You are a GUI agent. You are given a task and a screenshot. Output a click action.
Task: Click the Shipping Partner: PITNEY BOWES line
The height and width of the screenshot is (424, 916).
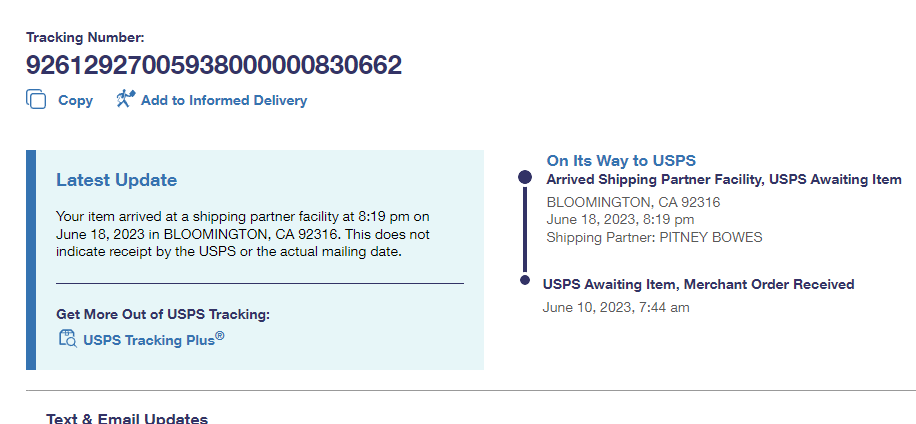click(654, 237)
